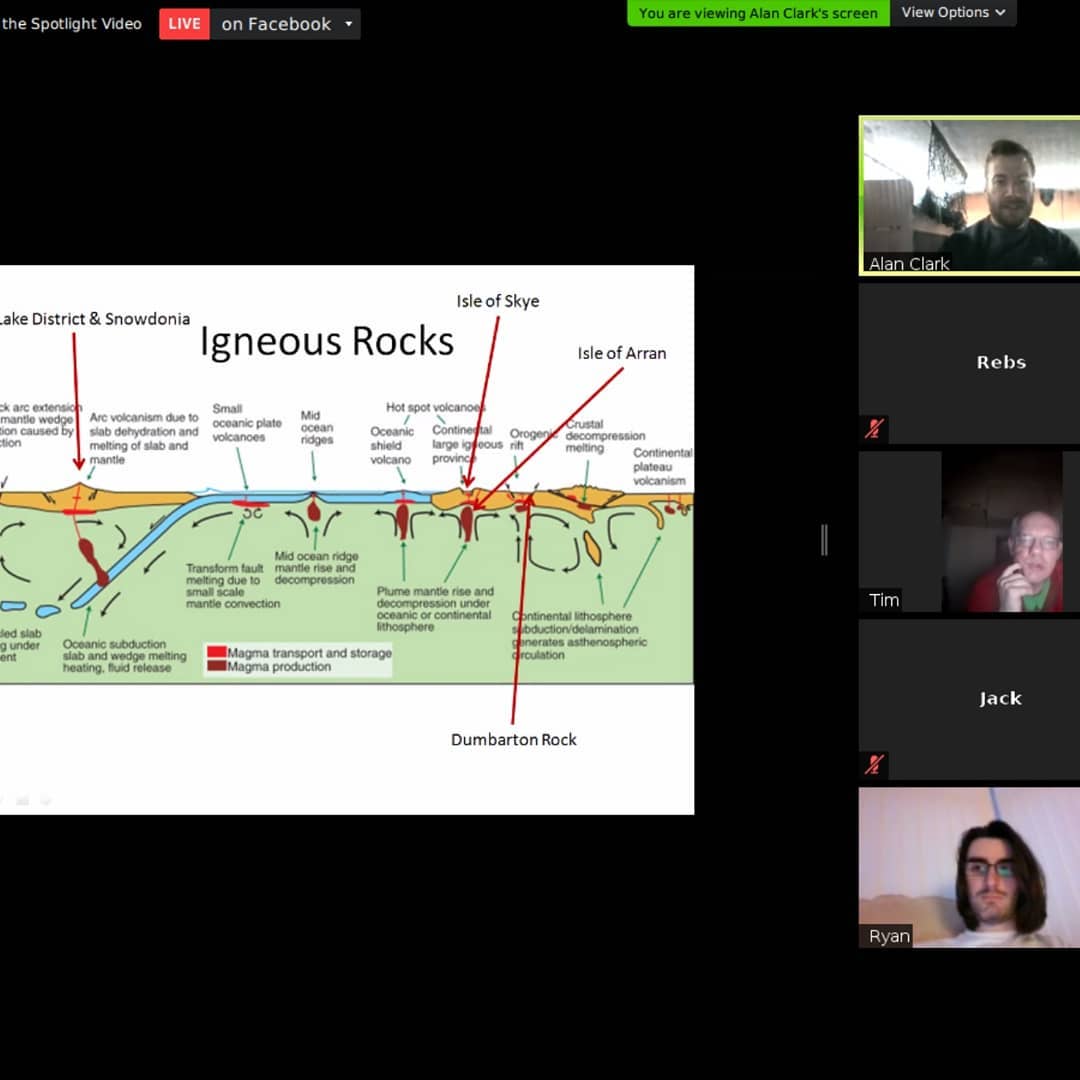The image size is (1080, 1080).
Task: Expand the View Options menu
Action: click(952, 13)
